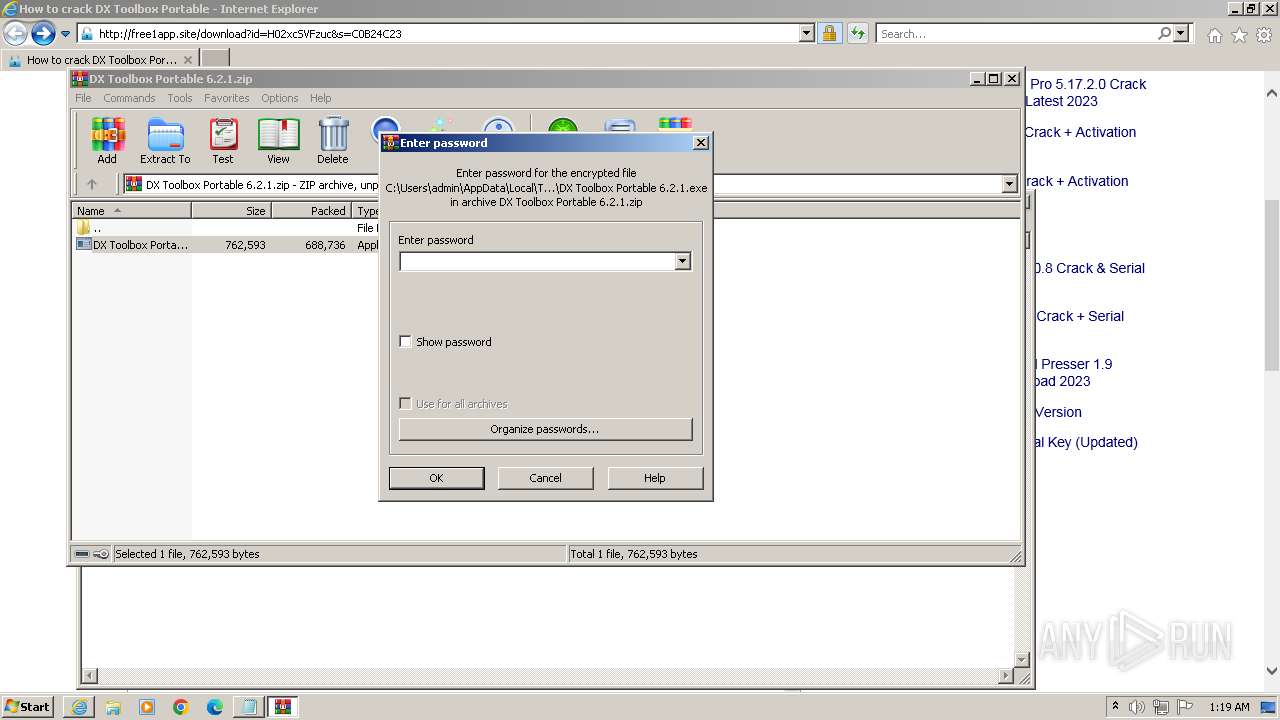Open the IE Tools gear icon
The height and width of the screenshot is (720, 1280).
point(1264,35)
